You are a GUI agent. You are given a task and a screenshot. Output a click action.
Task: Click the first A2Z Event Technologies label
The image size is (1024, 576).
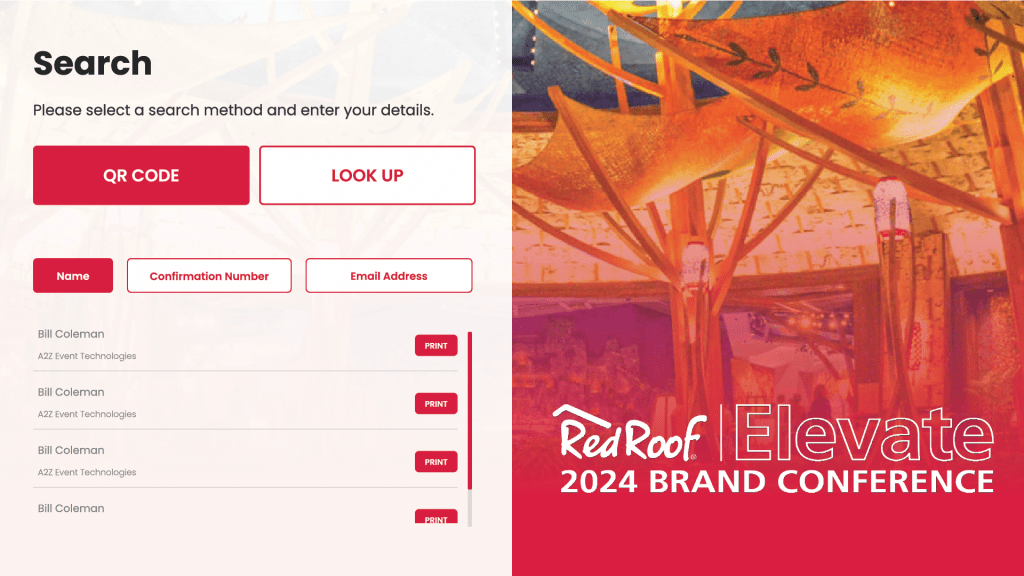(87, 356)
